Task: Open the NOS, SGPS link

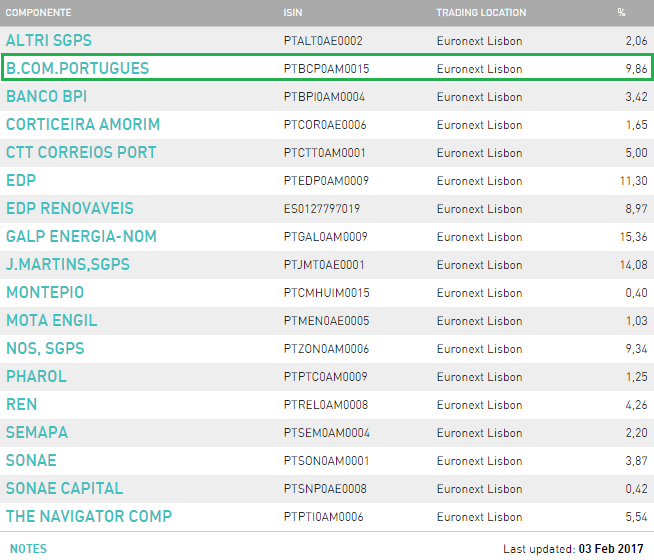Action: click(45, 348)
